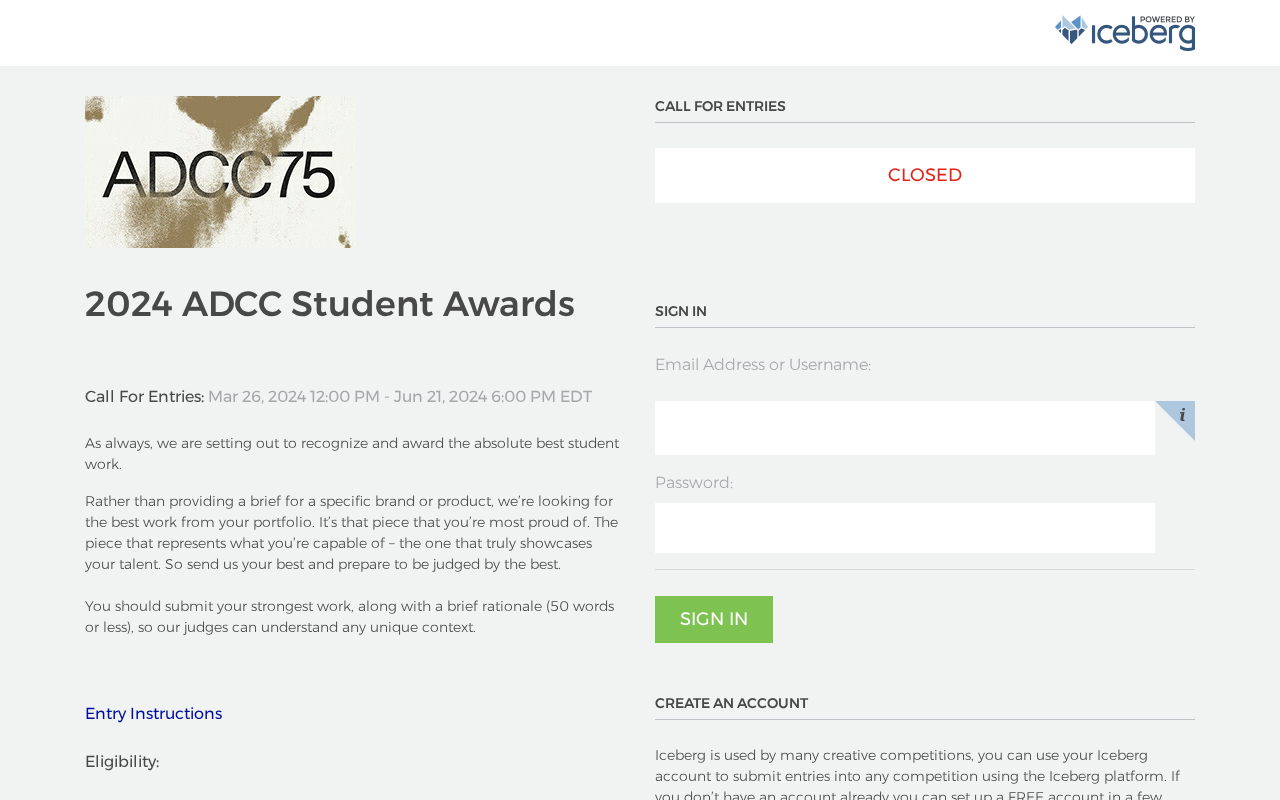Click the Call For Entries section heading
This screenshot has height=800, width=1280.
(720, 107)
